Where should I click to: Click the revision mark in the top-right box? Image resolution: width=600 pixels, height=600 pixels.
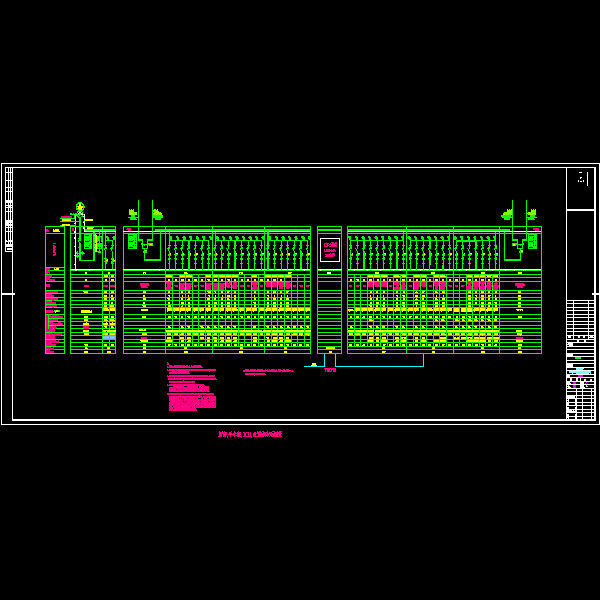point(581,178)
